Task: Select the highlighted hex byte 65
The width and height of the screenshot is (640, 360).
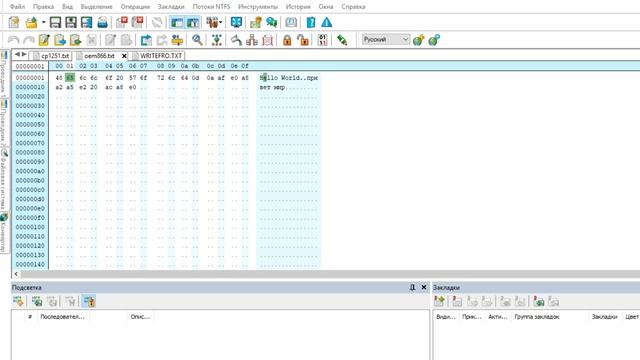Action: coord(70,78)
